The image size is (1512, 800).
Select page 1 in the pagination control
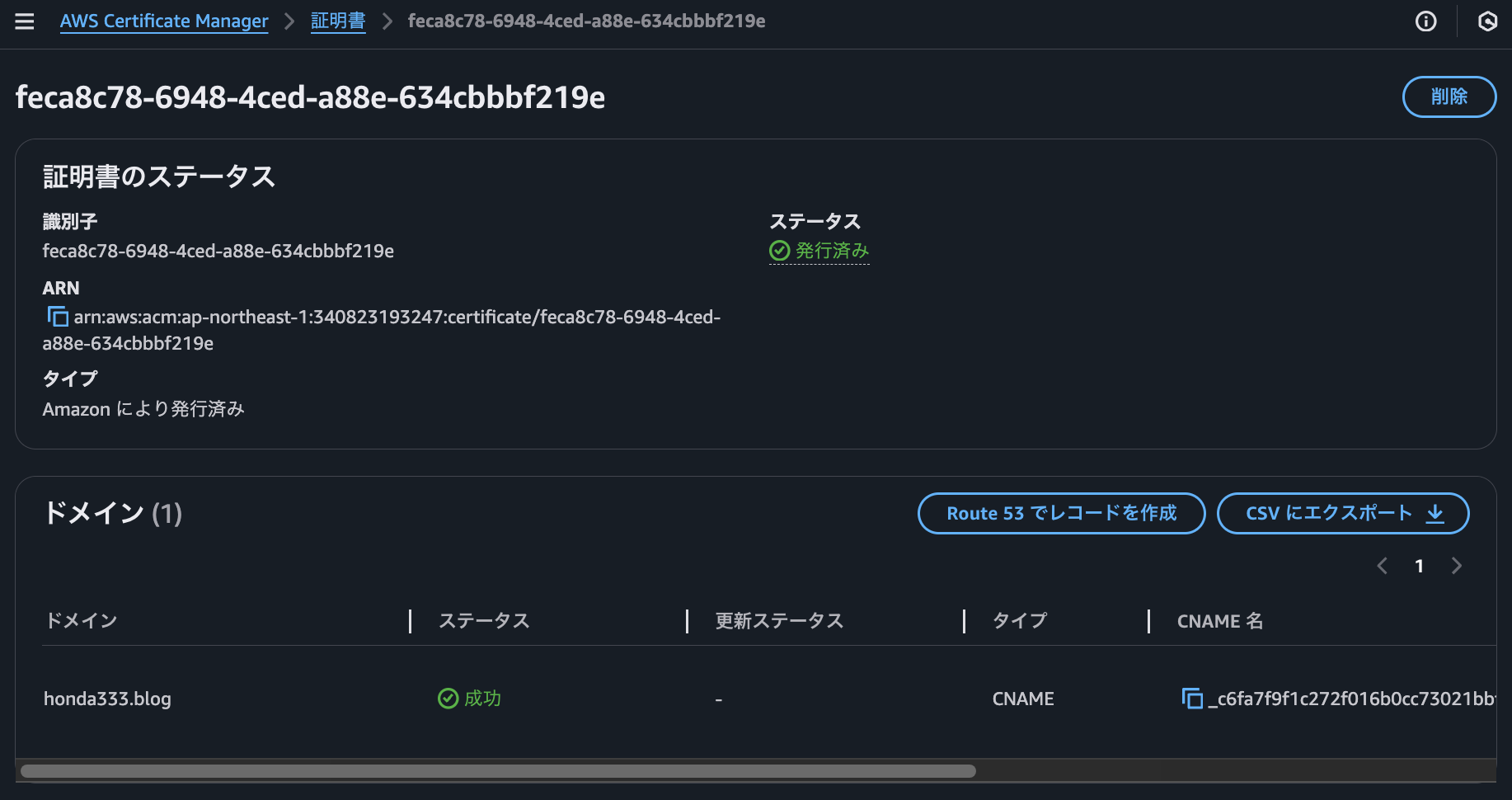tap(1419, 566)
